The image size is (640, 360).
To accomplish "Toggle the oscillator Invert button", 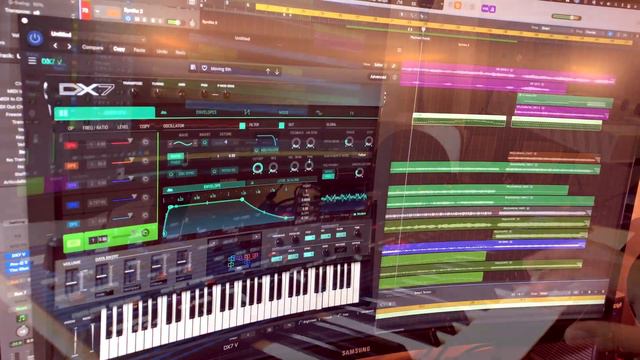I will (x=204, y=142).
